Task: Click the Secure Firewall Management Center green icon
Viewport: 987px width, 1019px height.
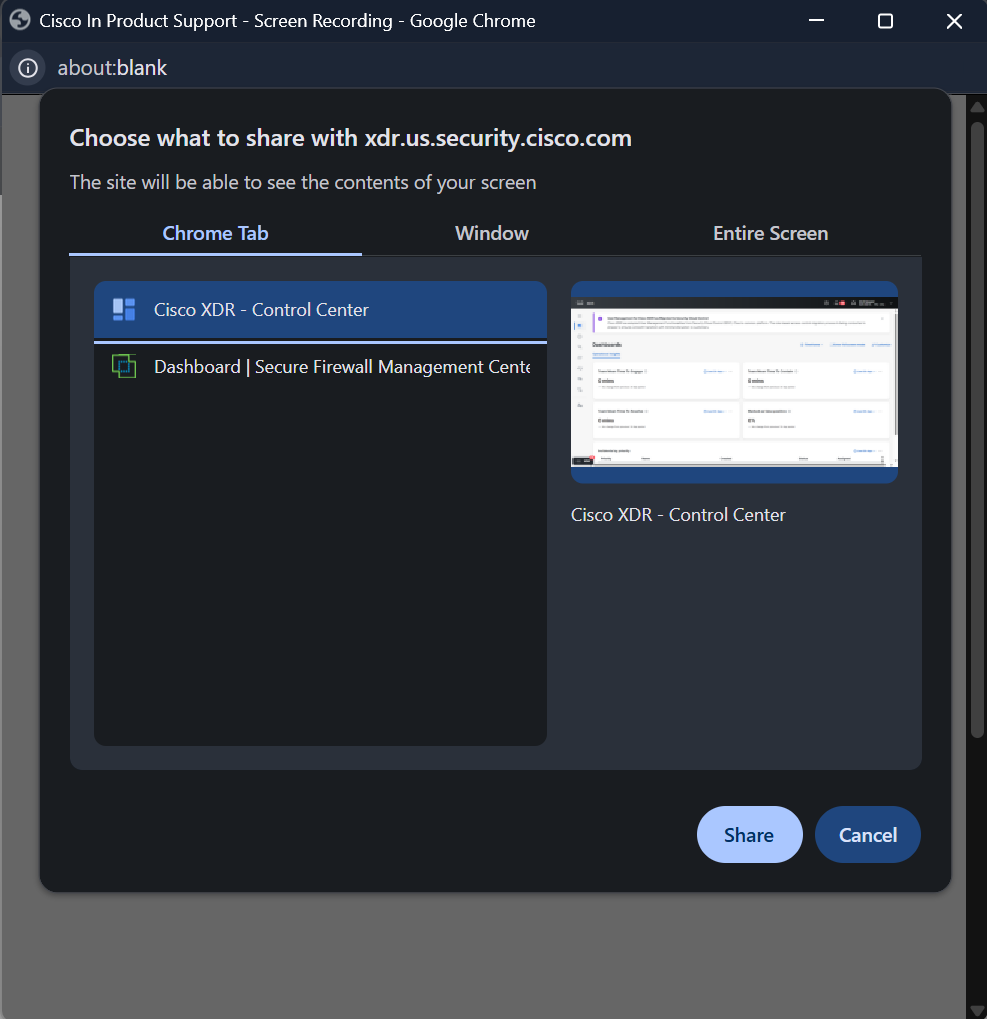Action: coord(123,367)
